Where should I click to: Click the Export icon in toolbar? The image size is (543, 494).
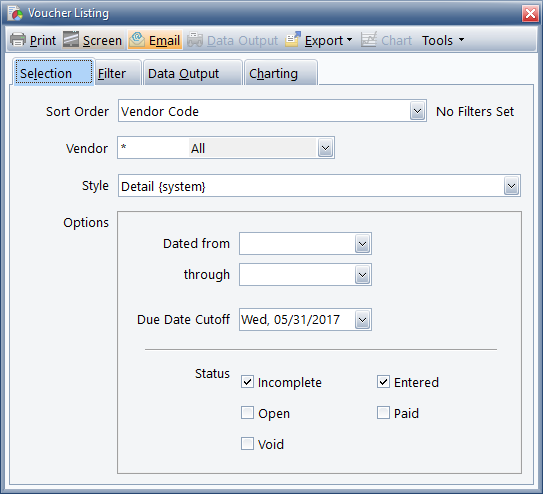(x=293, y=39)
